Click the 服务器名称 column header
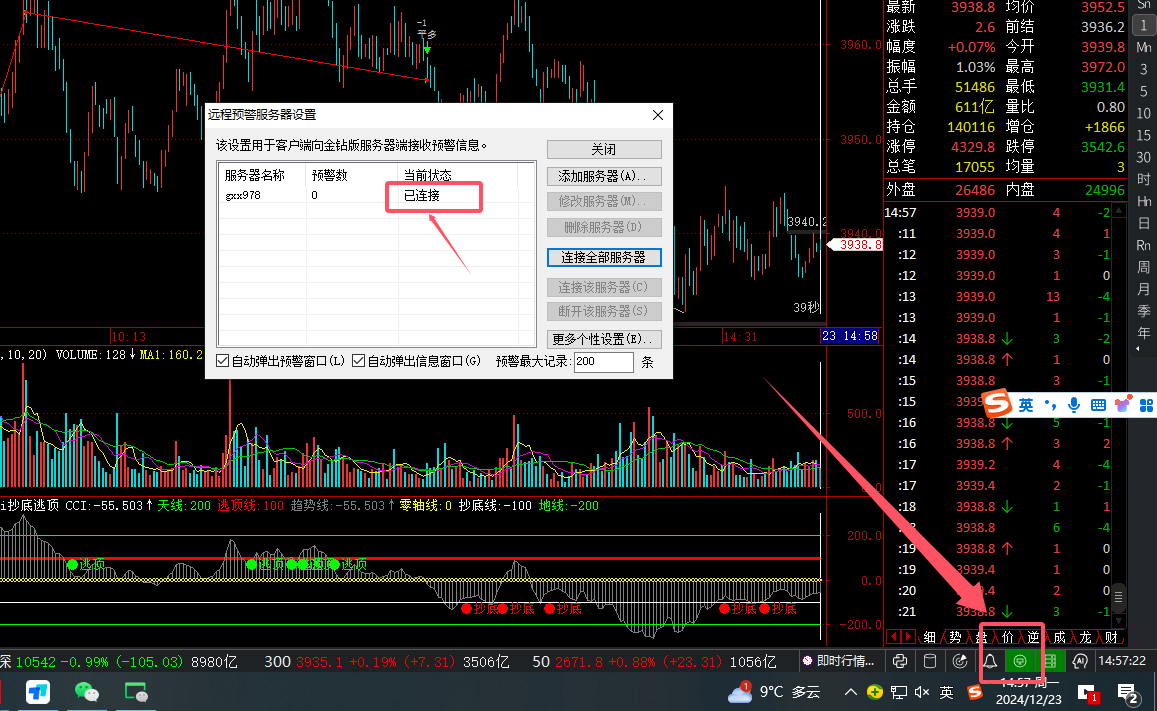The width and height of the screenshot is (1157, 711). [262, 175]
